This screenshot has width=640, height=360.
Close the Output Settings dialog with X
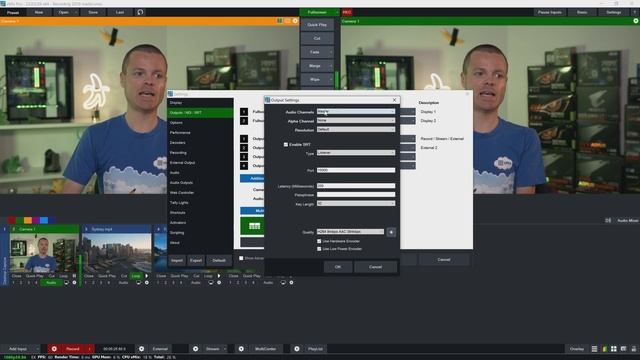pos(394,100)
